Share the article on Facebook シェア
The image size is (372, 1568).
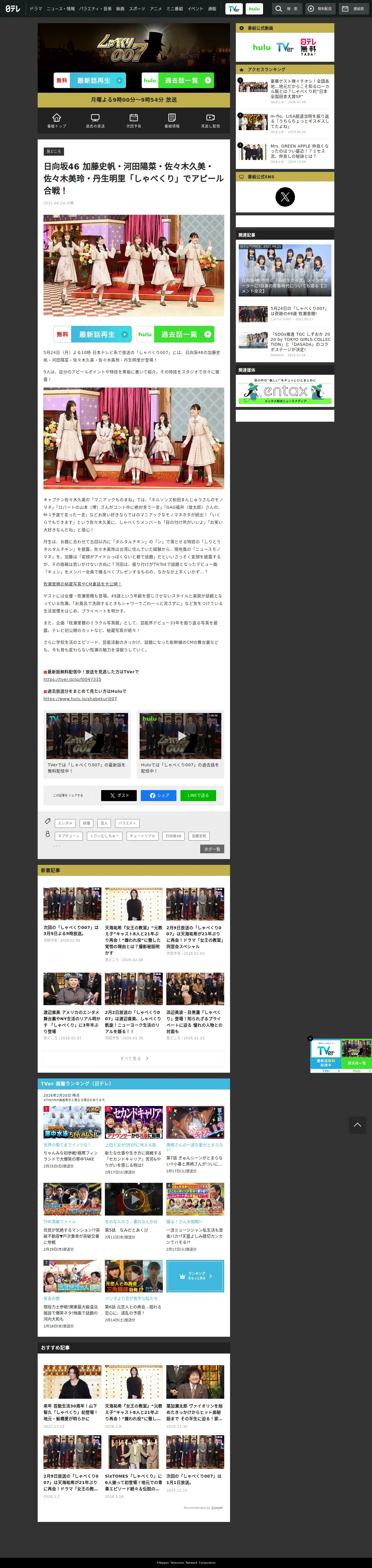(x=159, y=796)
